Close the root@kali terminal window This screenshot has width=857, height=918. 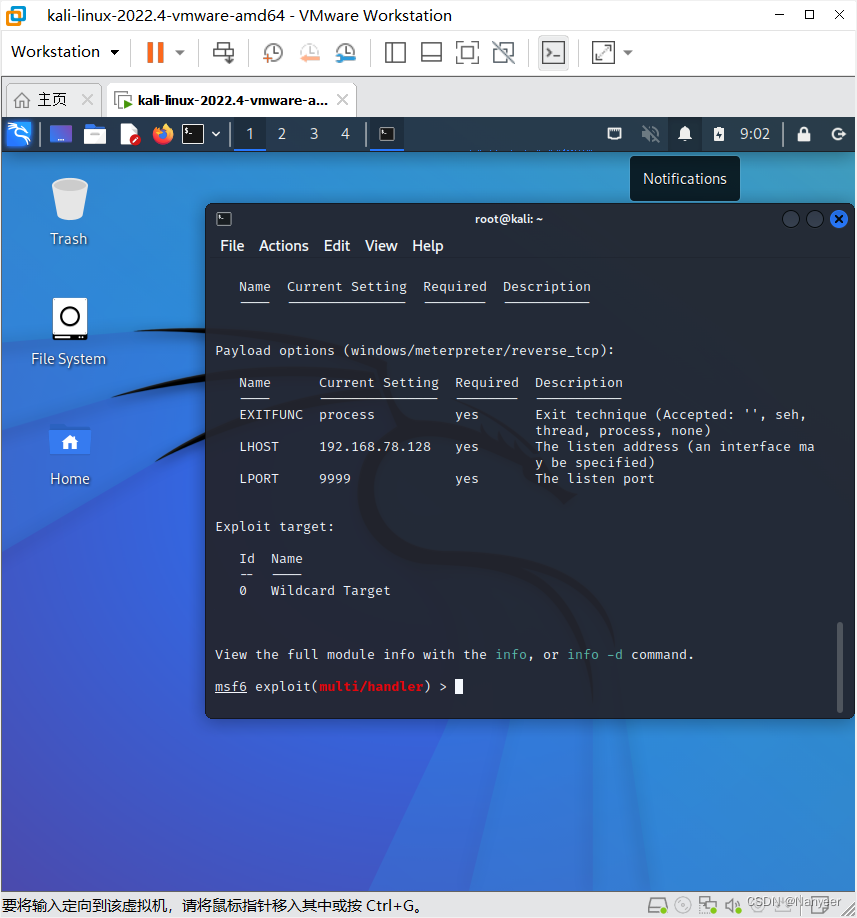point(839,219)
